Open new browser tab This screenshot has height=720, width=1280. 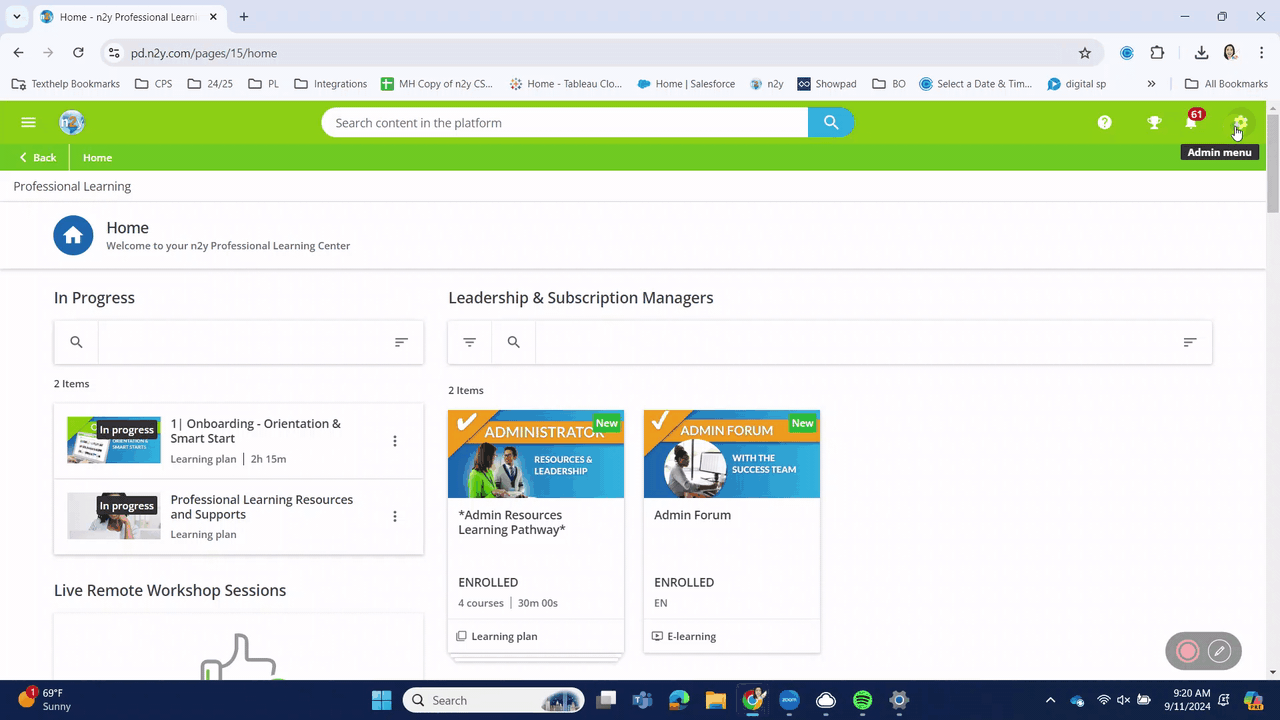click(244, 17)
